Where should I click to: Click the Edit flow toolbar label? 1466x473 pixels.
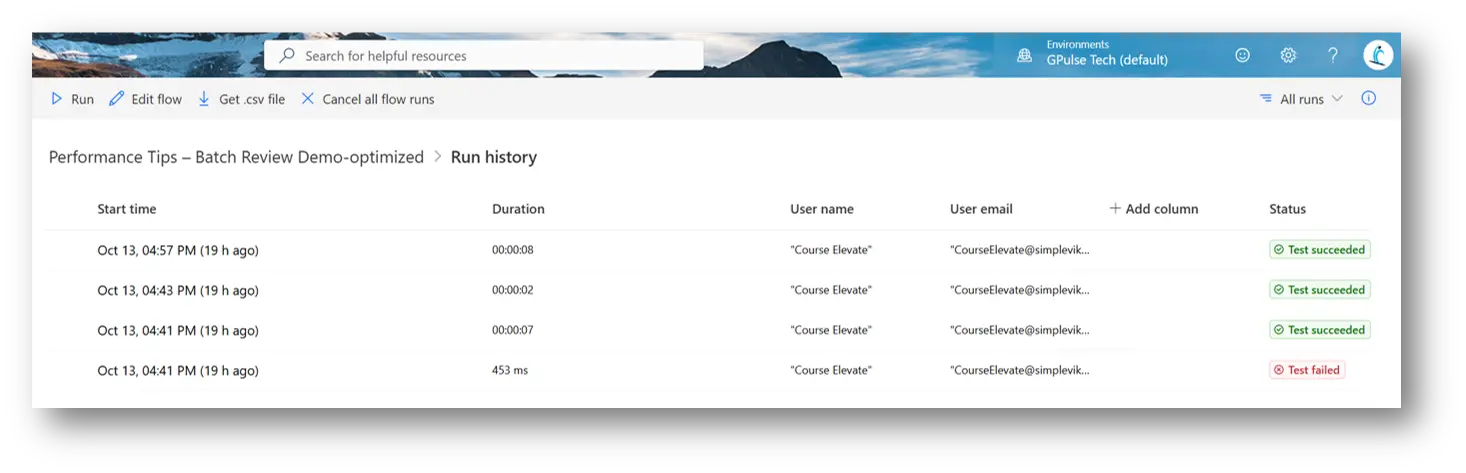tap(157, 99)
